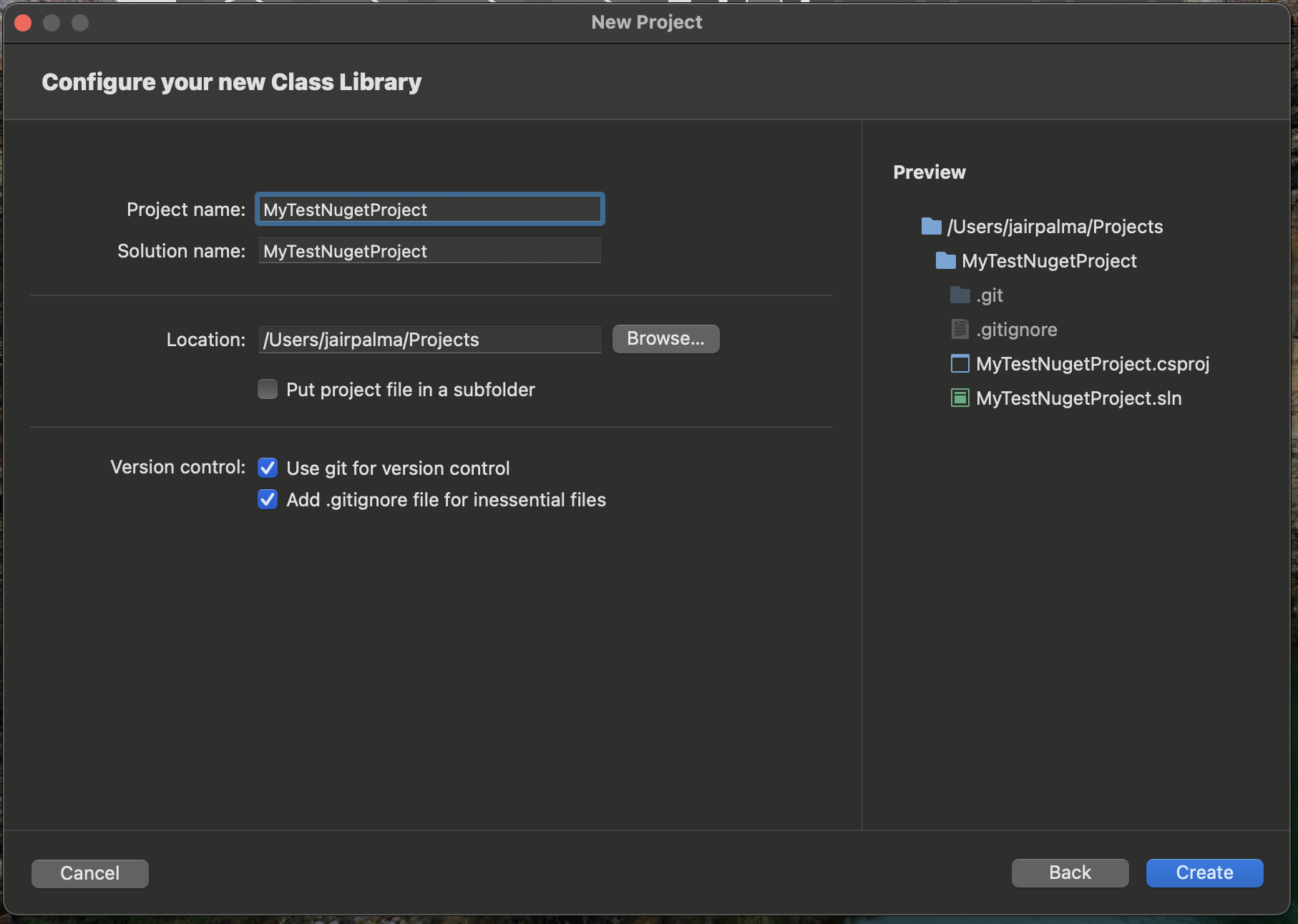Select MyTestNugetProject folder label in preview
This screenshot has height=924, width=1298.
1049,261
